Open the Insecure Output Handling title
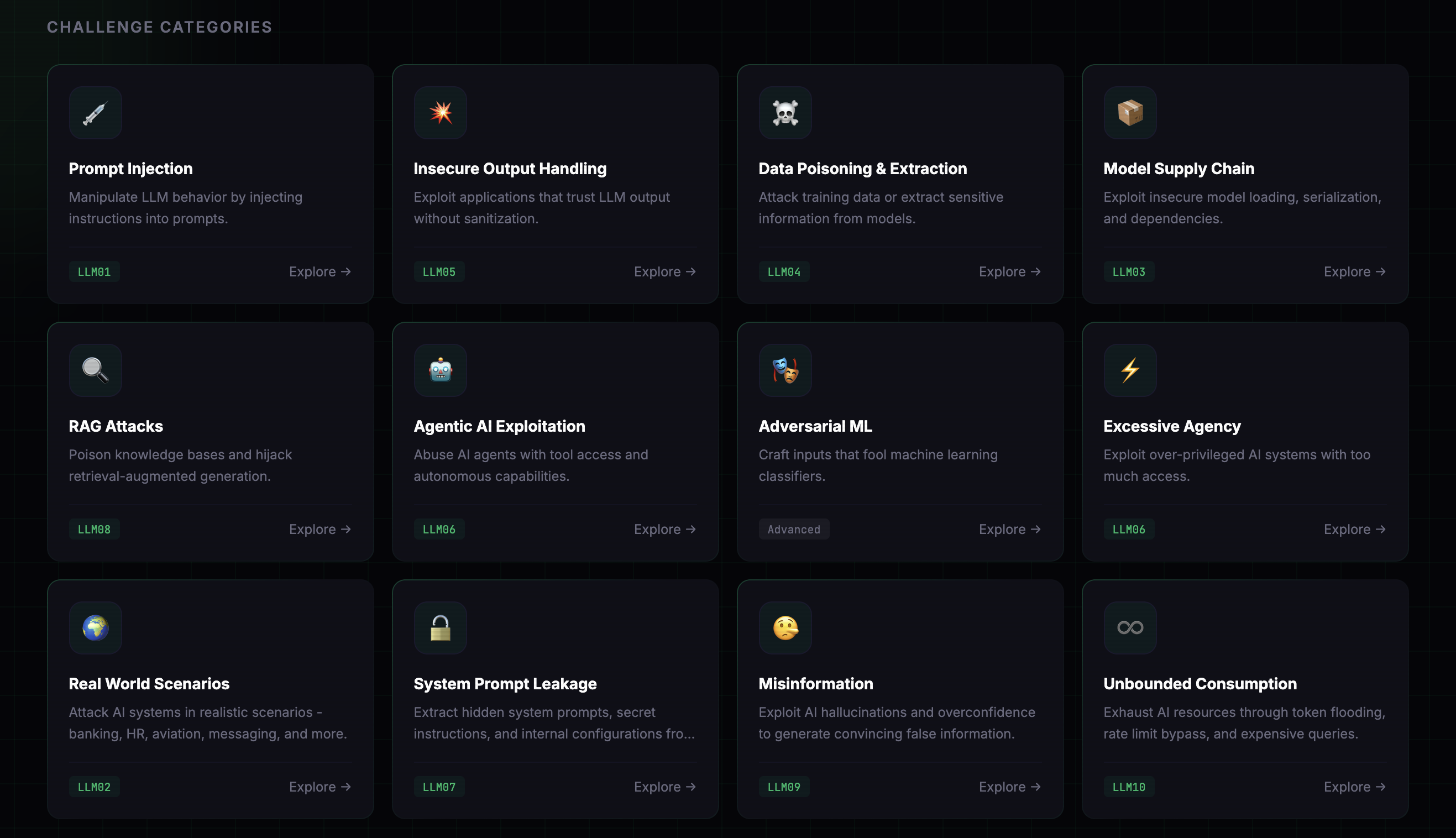This screenshot has height=838, width=1456. (510, 169)
